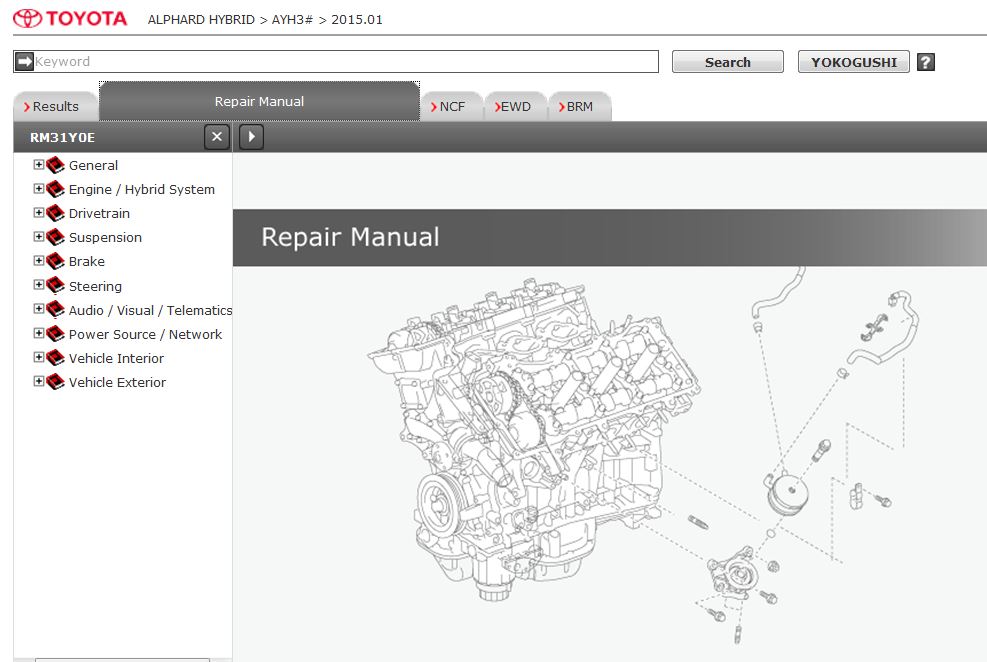Click the red book icon beside General

(x=54, y=165)
